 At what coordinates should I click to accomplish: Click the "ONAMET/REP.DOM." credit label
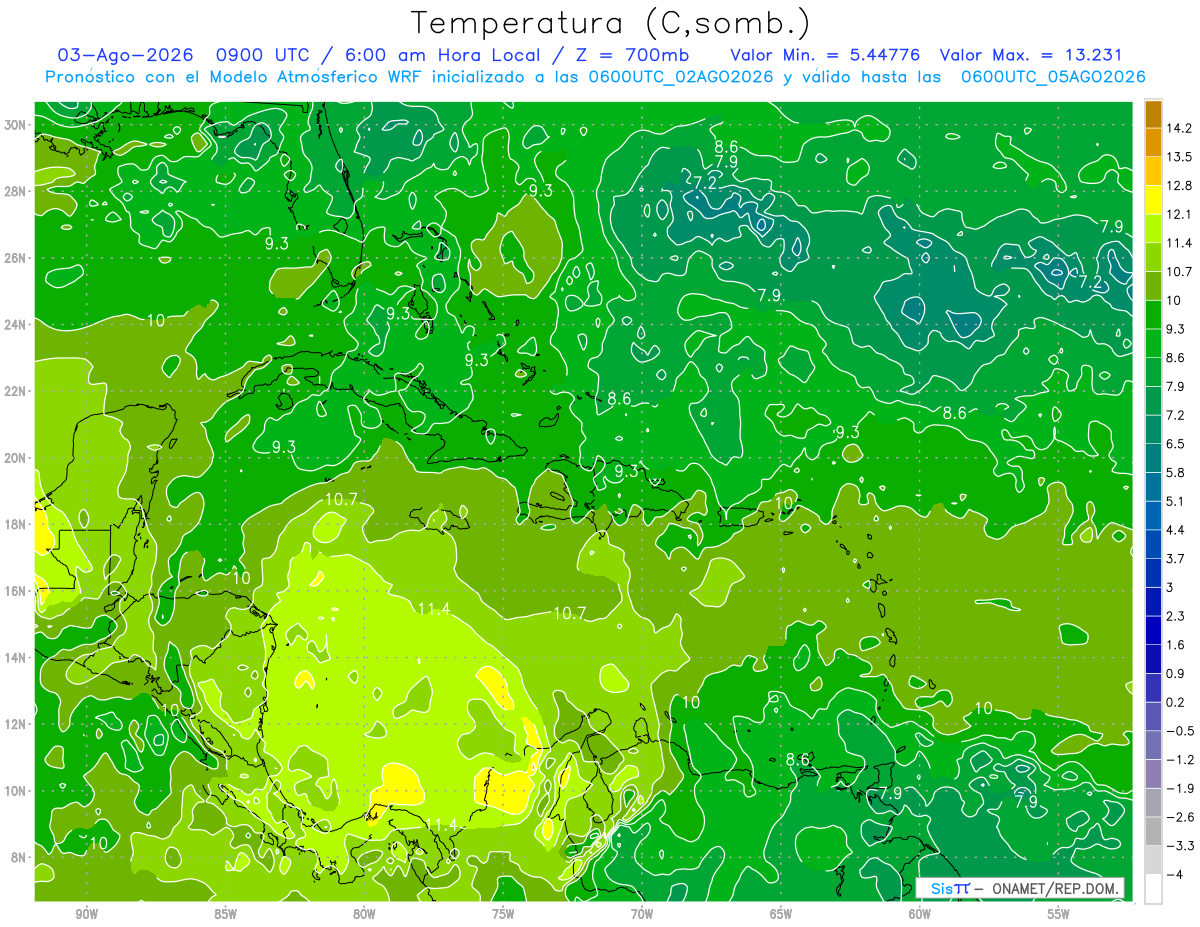(1057, 888)
